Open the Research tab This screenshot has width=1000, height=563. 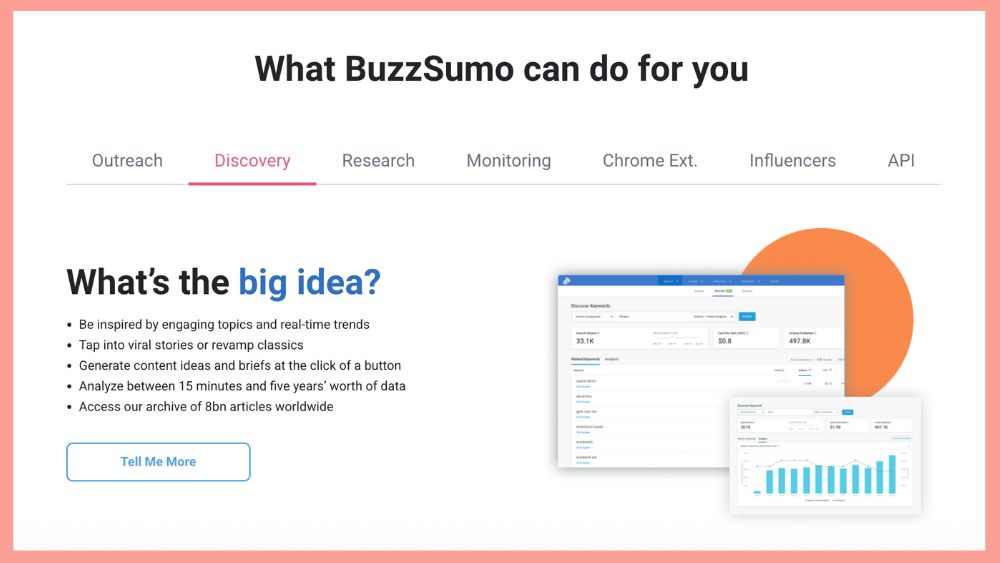378,161
